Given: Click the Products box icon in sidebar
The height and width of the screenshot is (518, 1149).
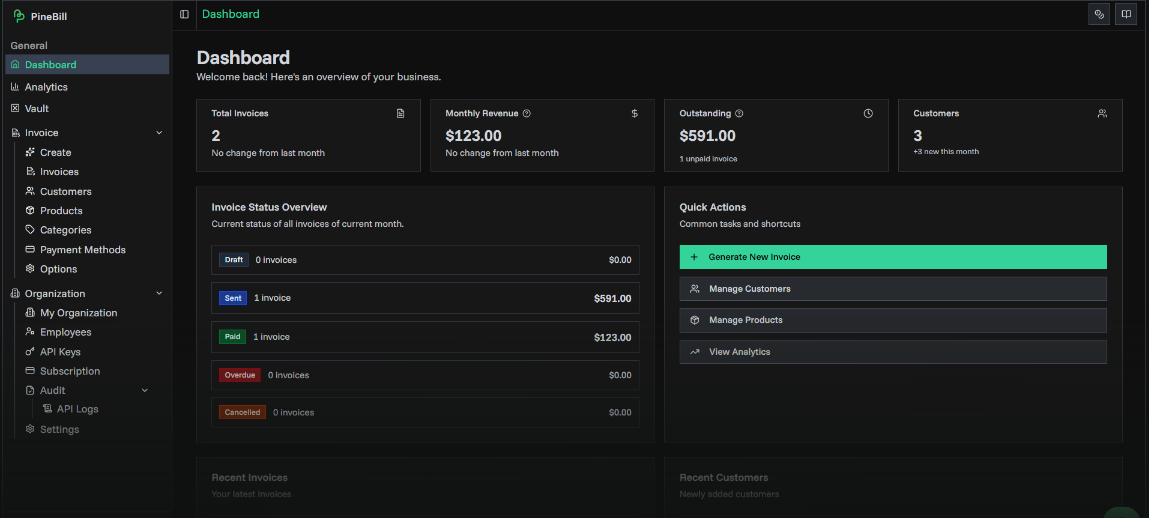Looking at the screenshot, I should click(30, 210).
